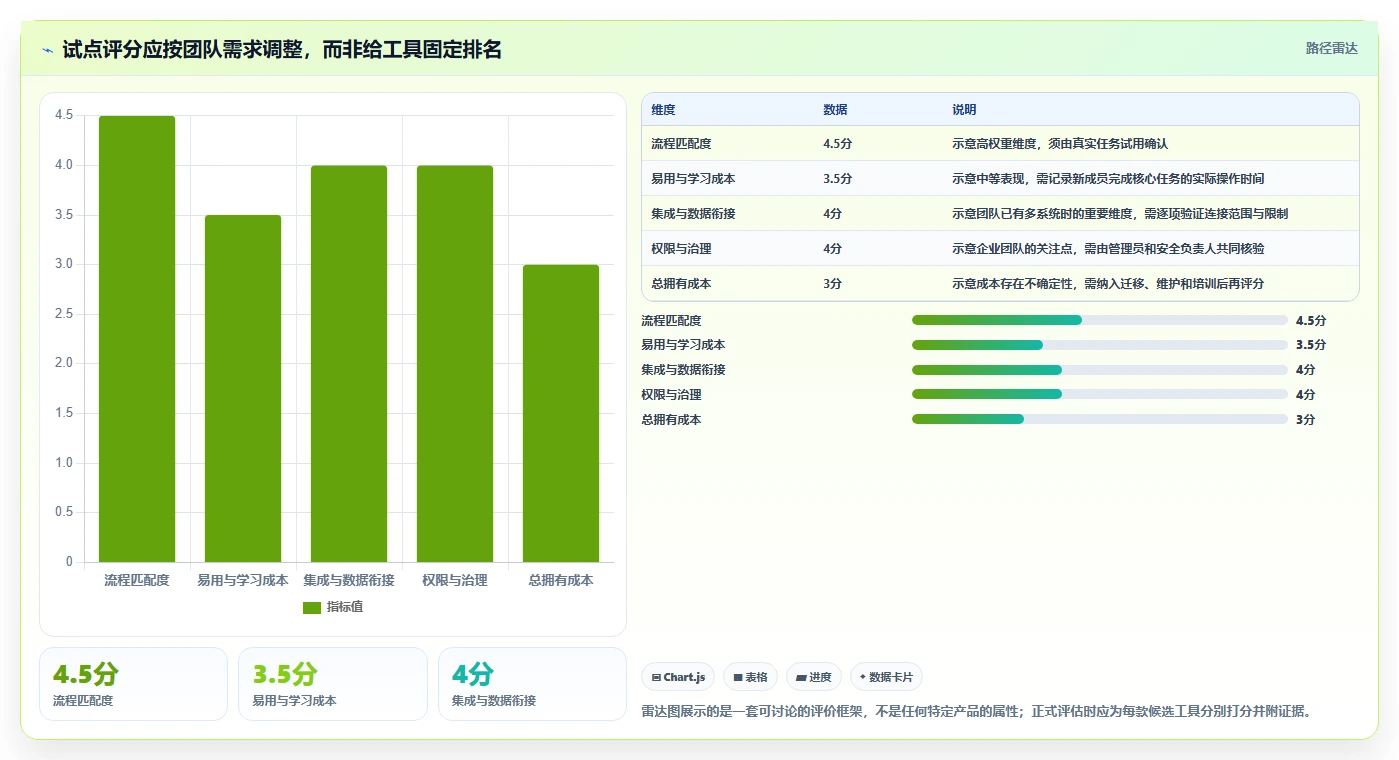Image resolution: width=1399 pixels, height=760 pixels.
Task: Toggle the 指标值 legend item
Action: 333,607
